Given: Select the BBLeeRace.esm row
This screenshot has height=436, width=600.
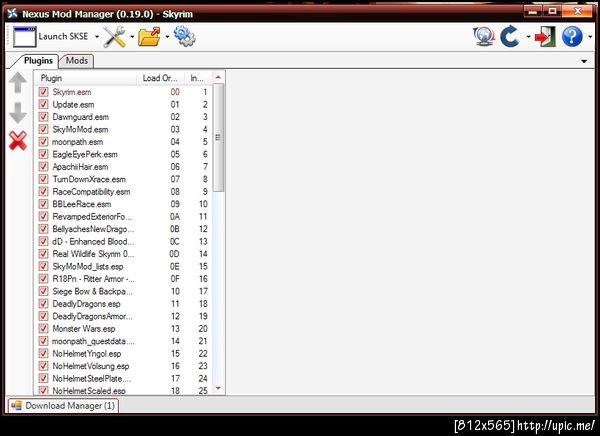Looking at the screenshot, I should tap(123, 204).
